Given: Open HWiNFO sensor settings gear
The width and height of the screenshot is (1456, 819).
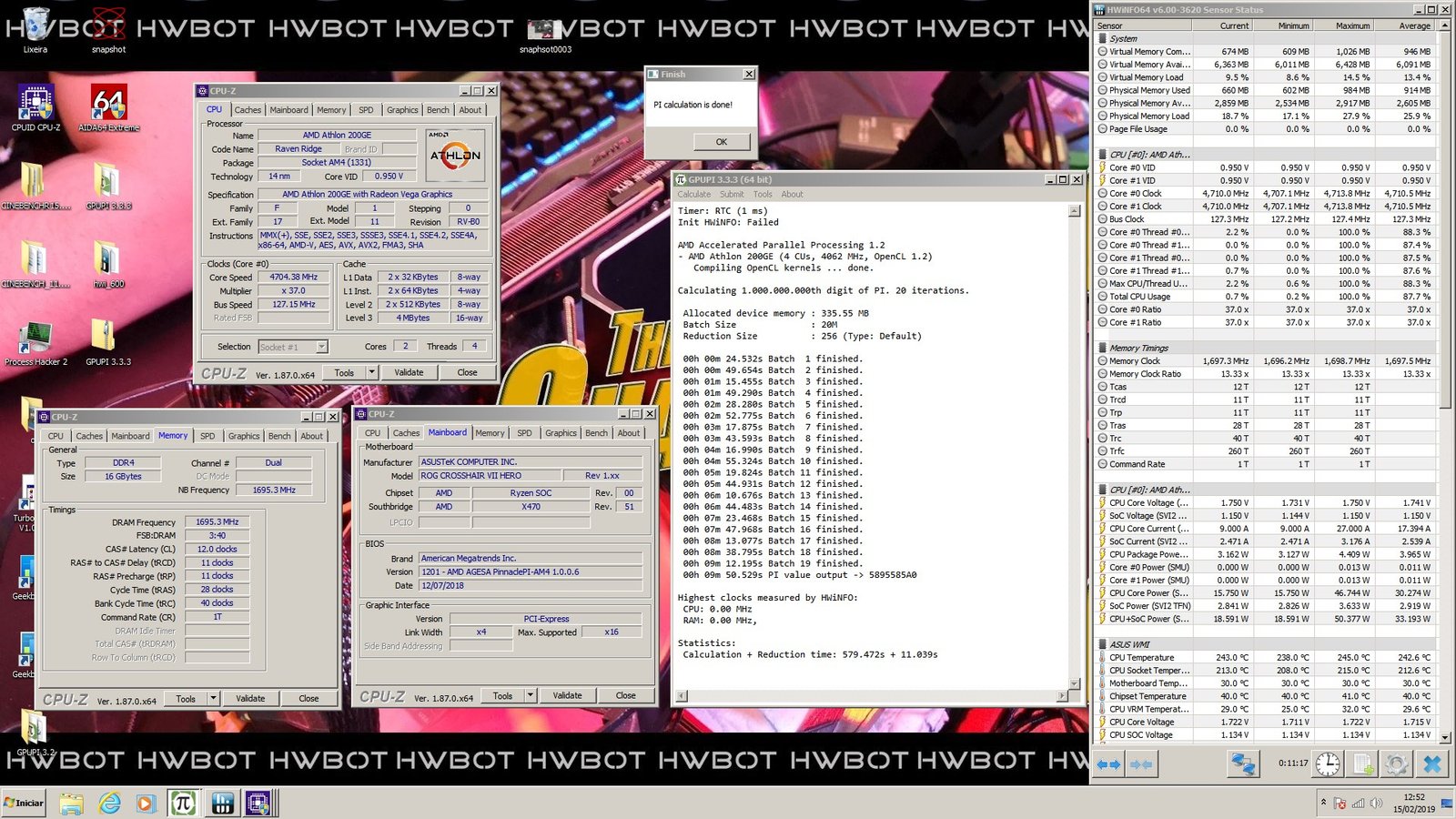Looking at the screenshot, I should pyautogui.click(x=1396, y=764).
